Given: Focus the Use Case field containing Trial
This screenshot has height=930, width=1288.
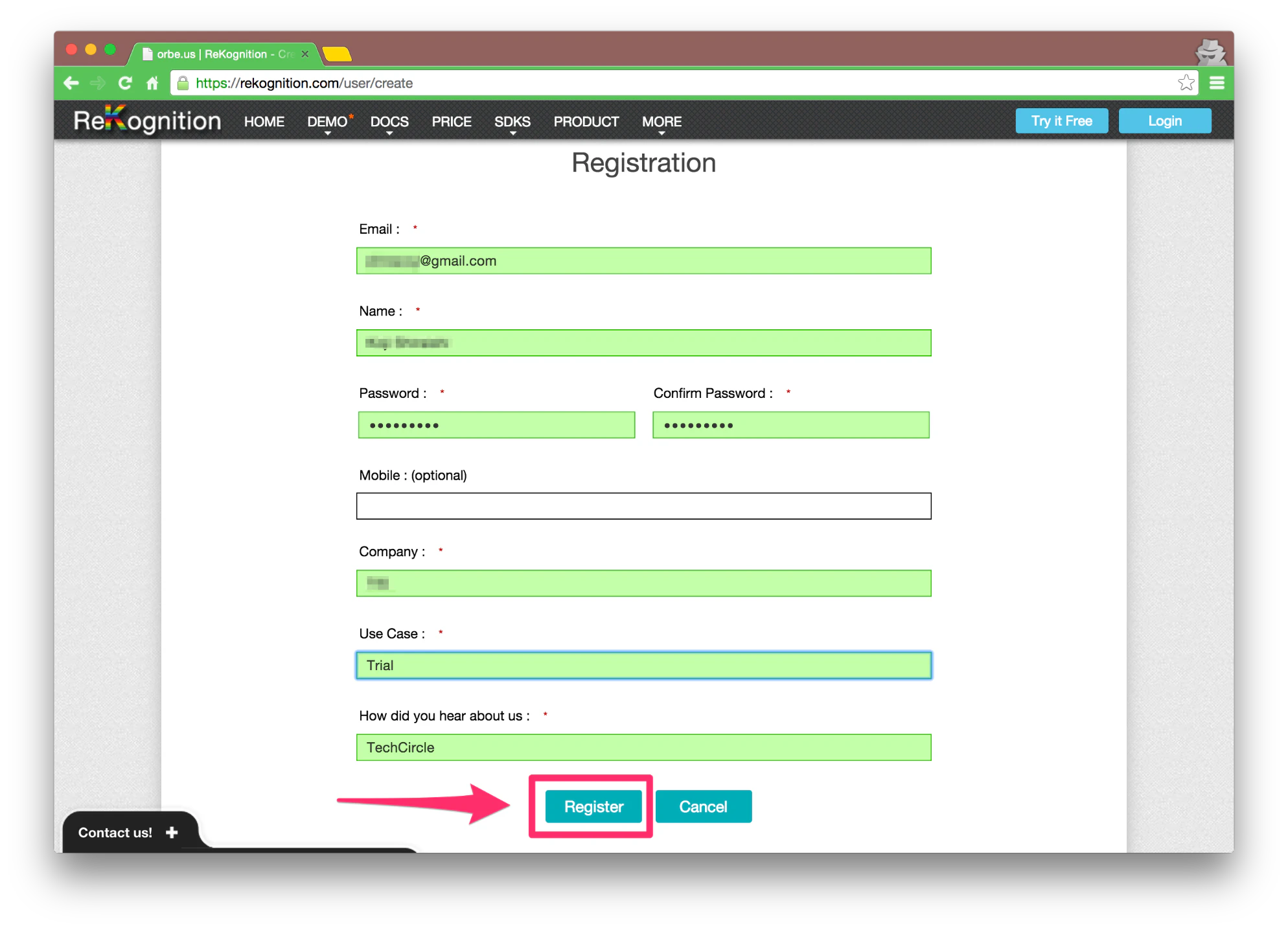Looking at the screenshot, I should click(x=643, y=666).
